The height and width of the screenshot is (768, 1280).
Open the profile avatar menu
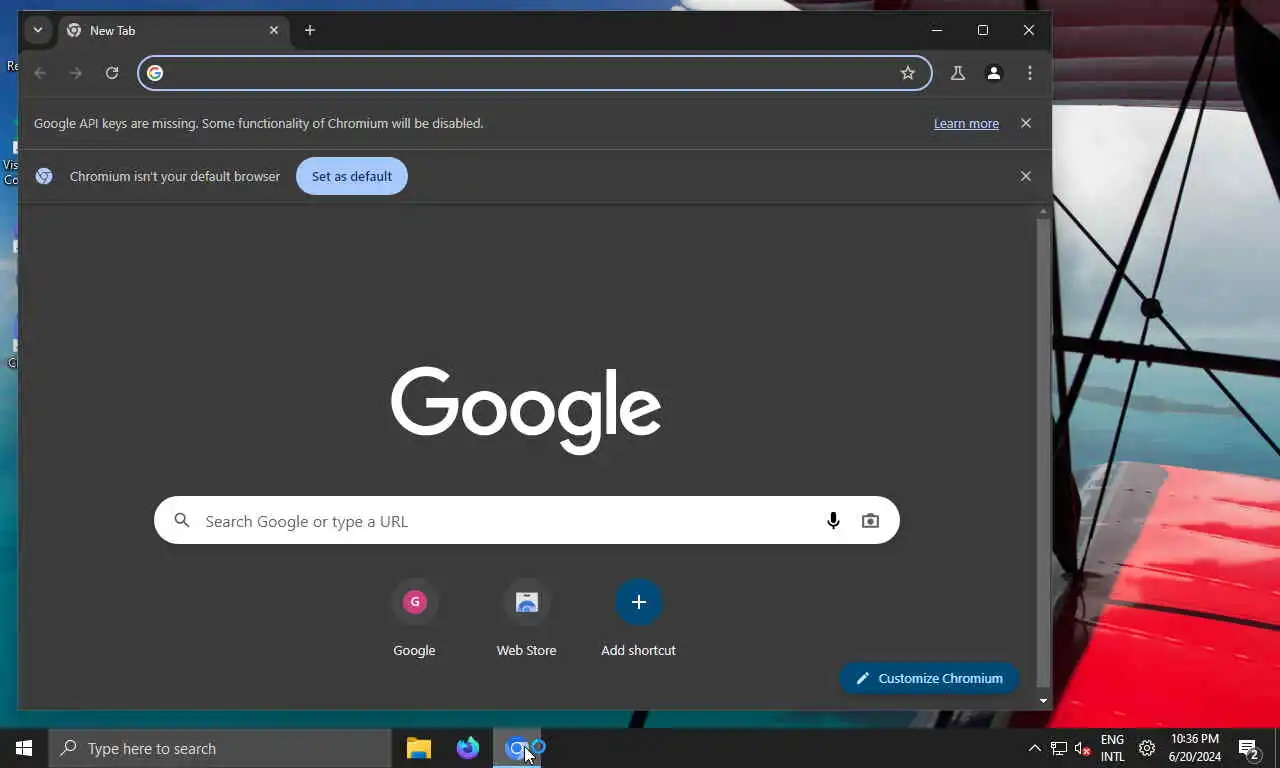tap(994, 73)
